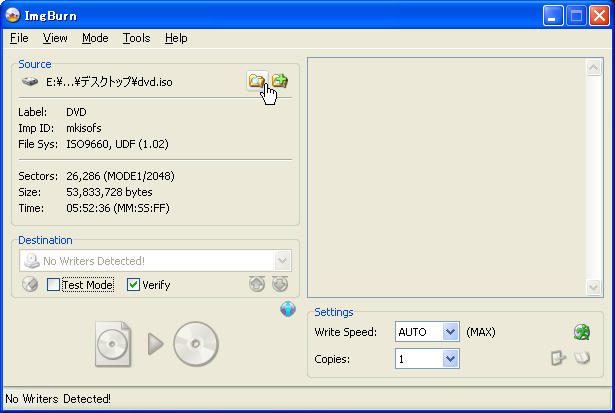Click the 'No Writers Detected!' status bar text
Viewport: 615px width, 413px height.
(x=58, y=399)
